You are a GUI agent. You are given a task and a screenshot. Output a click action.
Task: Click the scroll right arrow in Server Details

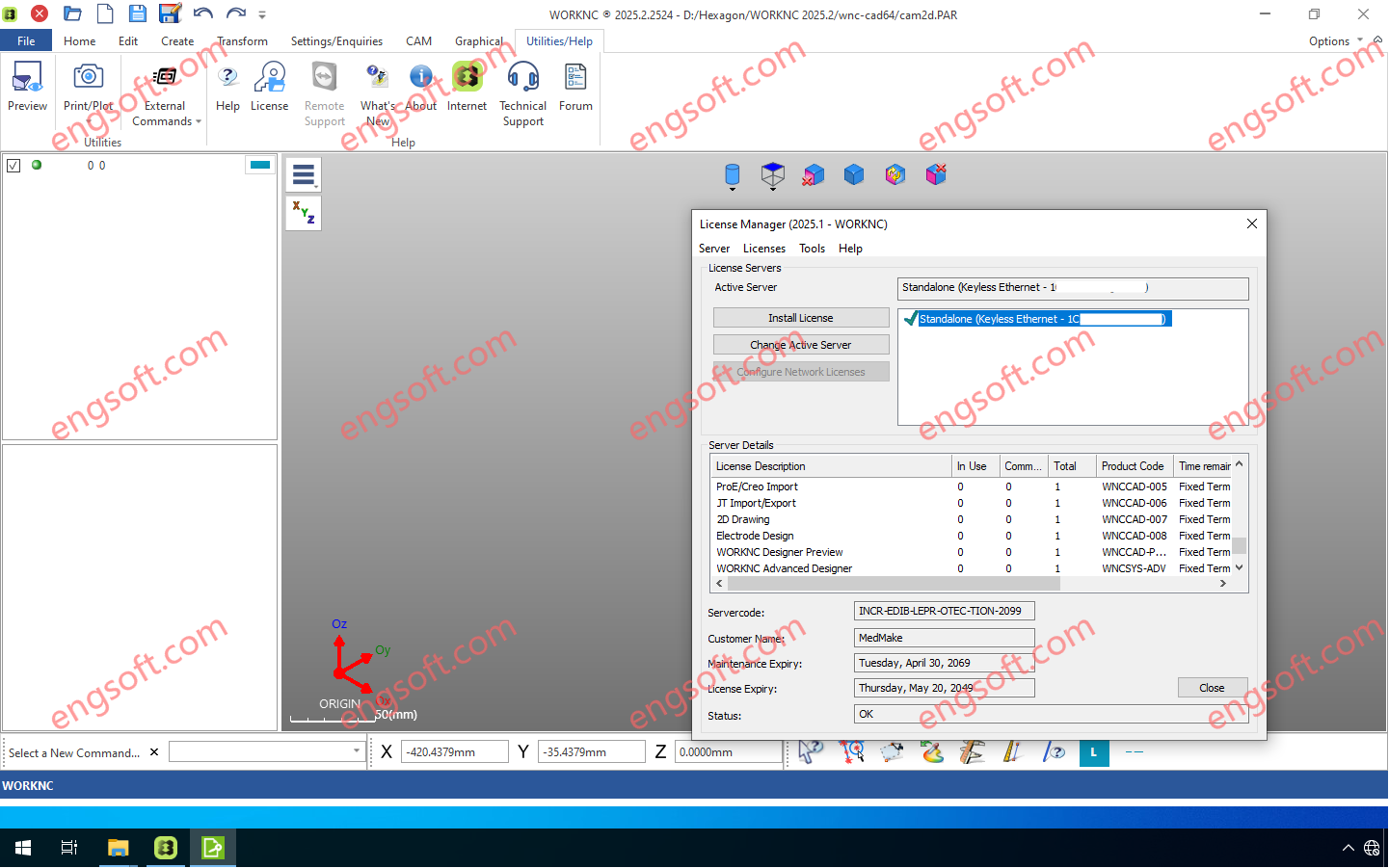pyautogui.click(x=1223, y=584)
